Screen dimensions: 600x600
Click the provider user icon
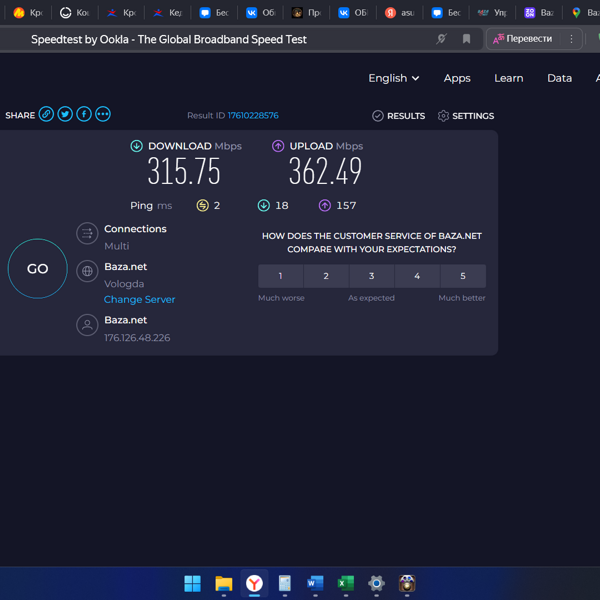click(87, 325)
